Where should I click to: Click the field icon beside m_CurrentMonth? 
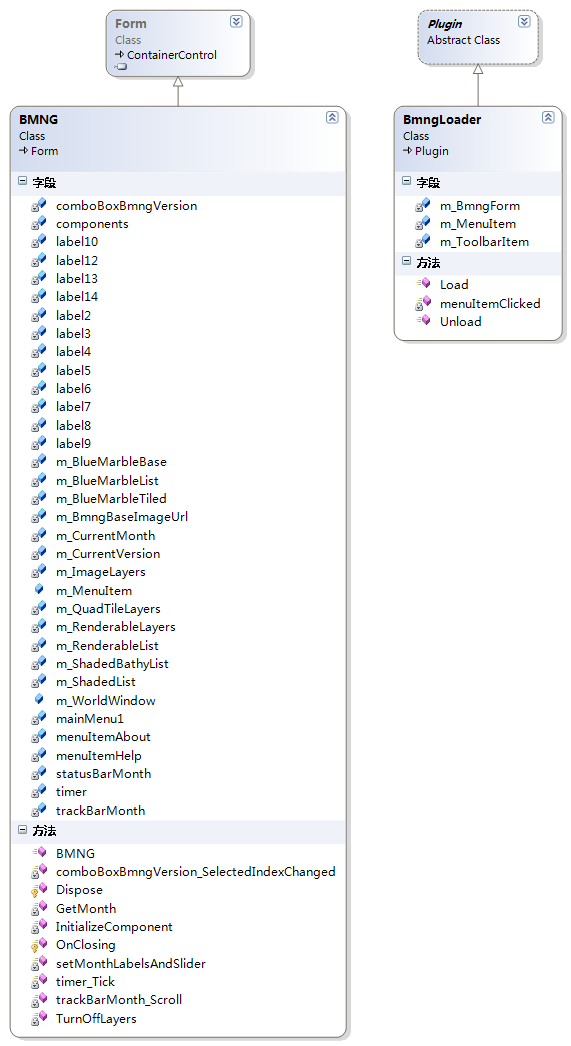tap(39, 535)
